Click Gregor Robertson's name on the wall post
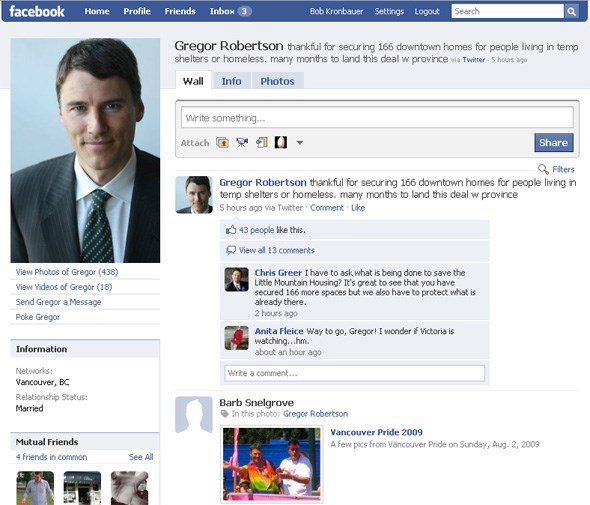Image resolution: width=590 pixels, height=505 pixels. [263, 183]
